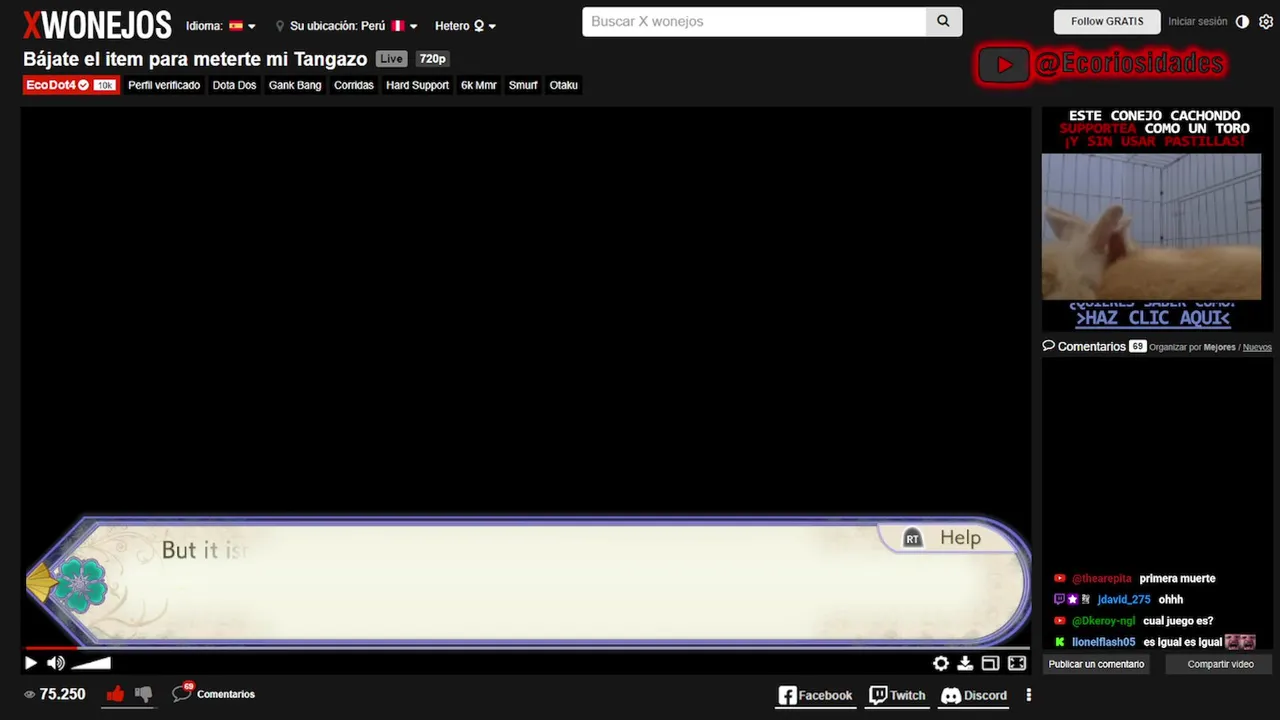This screenshot has width=1280, height=720.
Task: Open the Su ubicación Perú dropdown
Action: (347, 26)
